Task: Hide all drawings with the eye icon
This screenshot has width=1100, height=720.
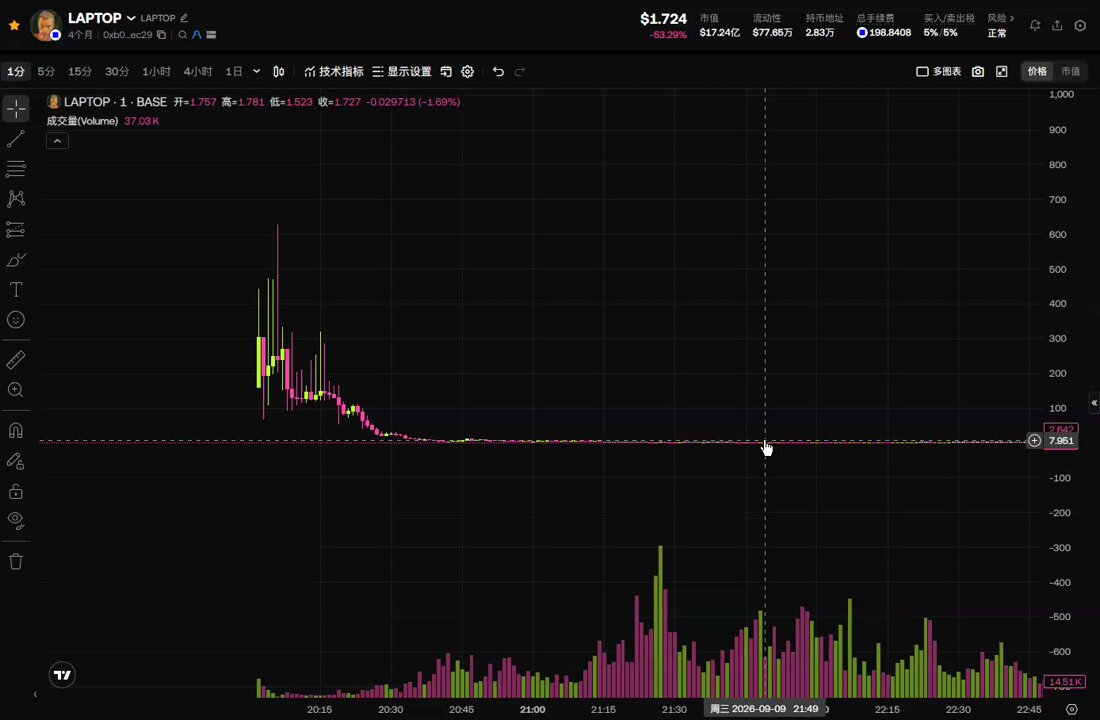Action: 15,521
